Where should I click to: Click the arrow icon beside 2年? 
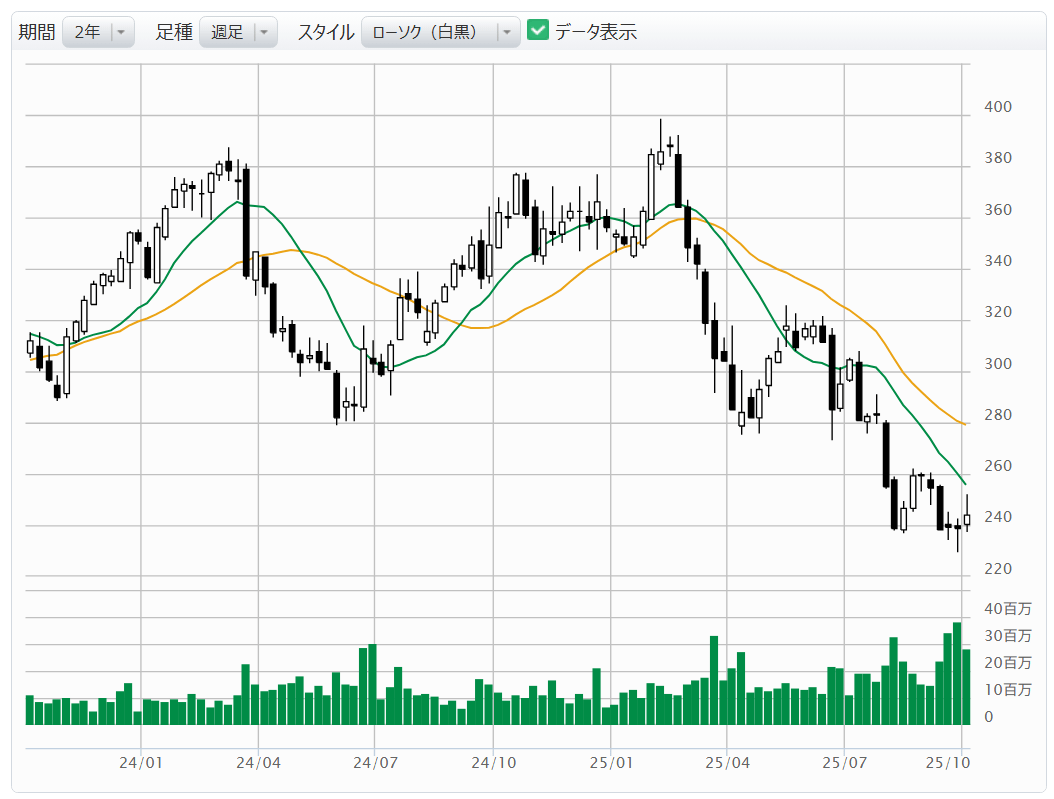point(121,32)
